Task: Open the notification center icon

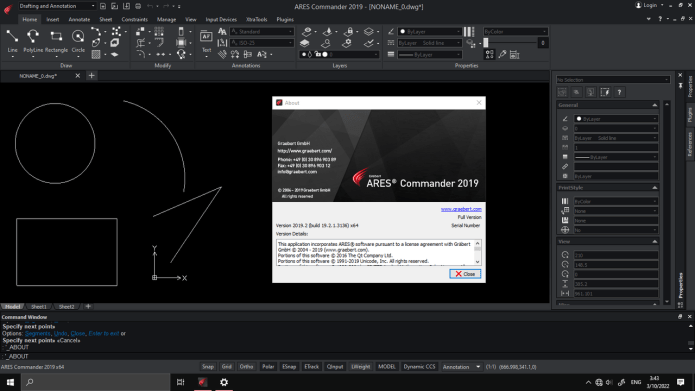Action: pyautogui.click(x=681, y=382)
